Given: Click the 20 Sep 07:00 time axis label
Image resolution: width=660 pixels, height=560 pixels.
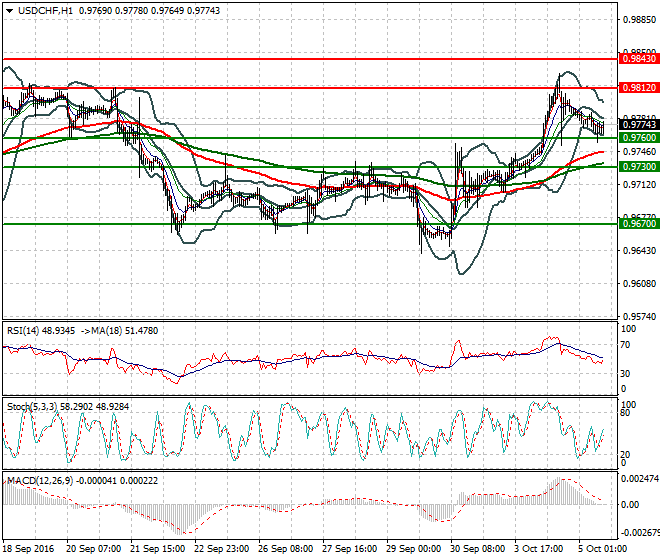Looking at the screenshot, I should pyautogui.click(x=93, y=549).
